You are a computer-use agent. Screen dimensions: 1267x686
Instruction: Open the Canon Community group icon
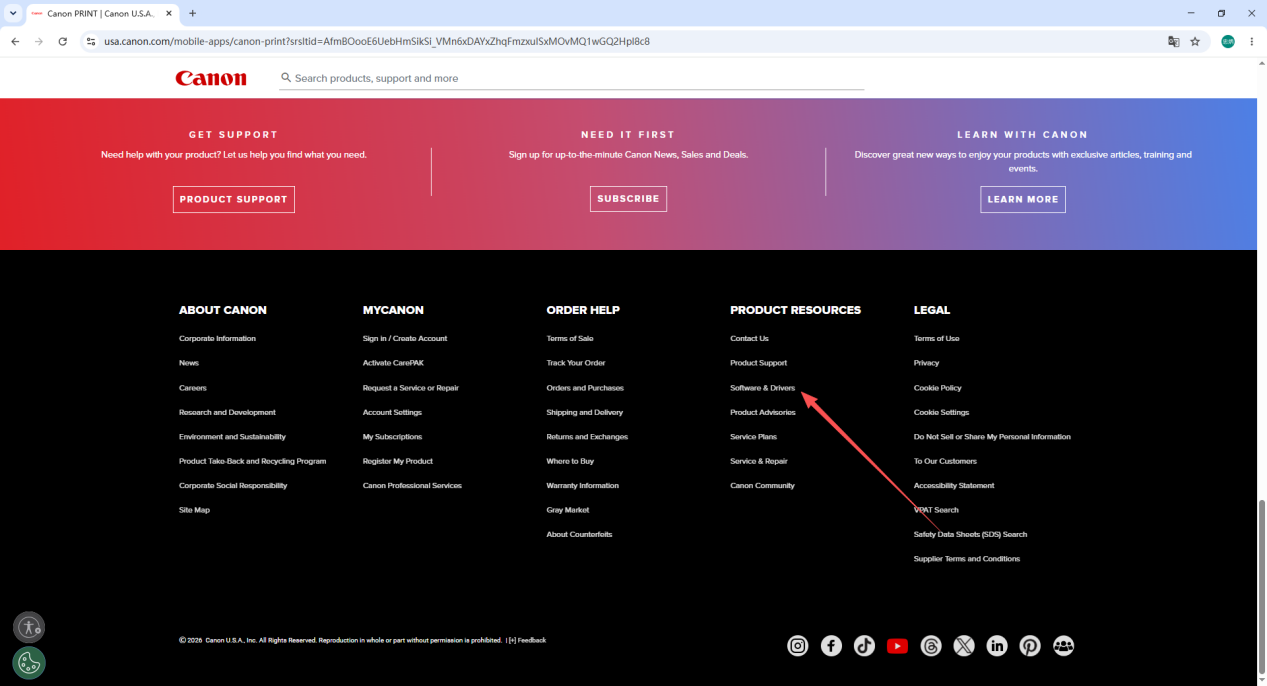click(x=1063, y=646)
